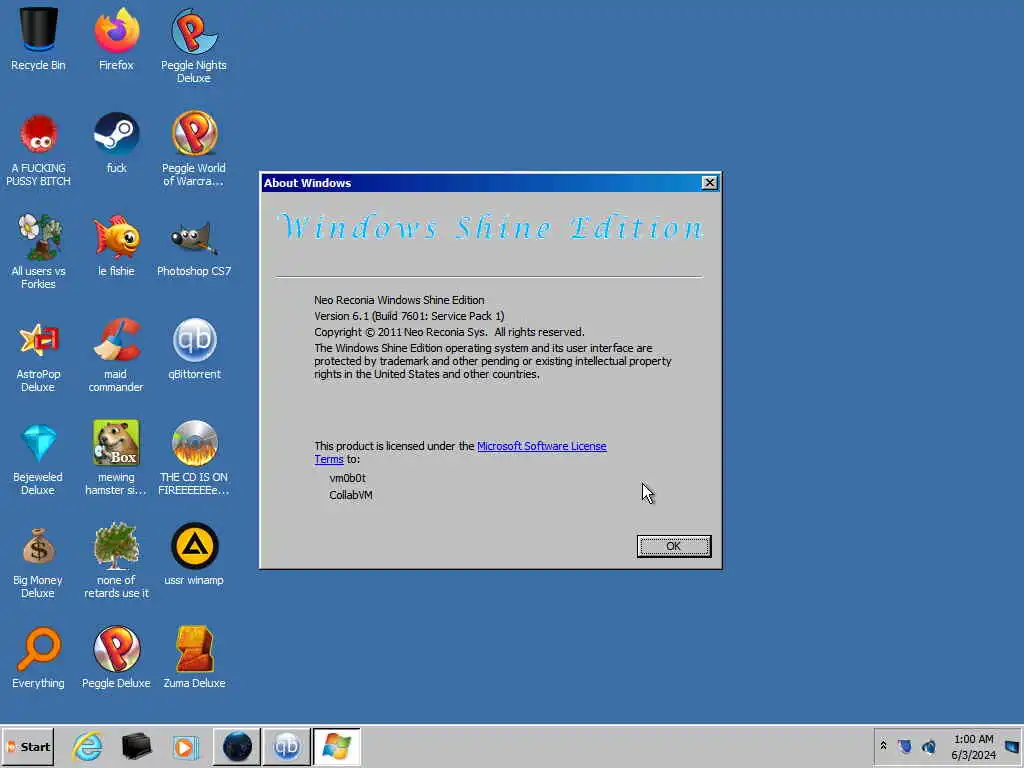This screenshot has height=768, width=1024.
Task: Select the ussr winamp AIMP icon
Action: coord(194,554)
